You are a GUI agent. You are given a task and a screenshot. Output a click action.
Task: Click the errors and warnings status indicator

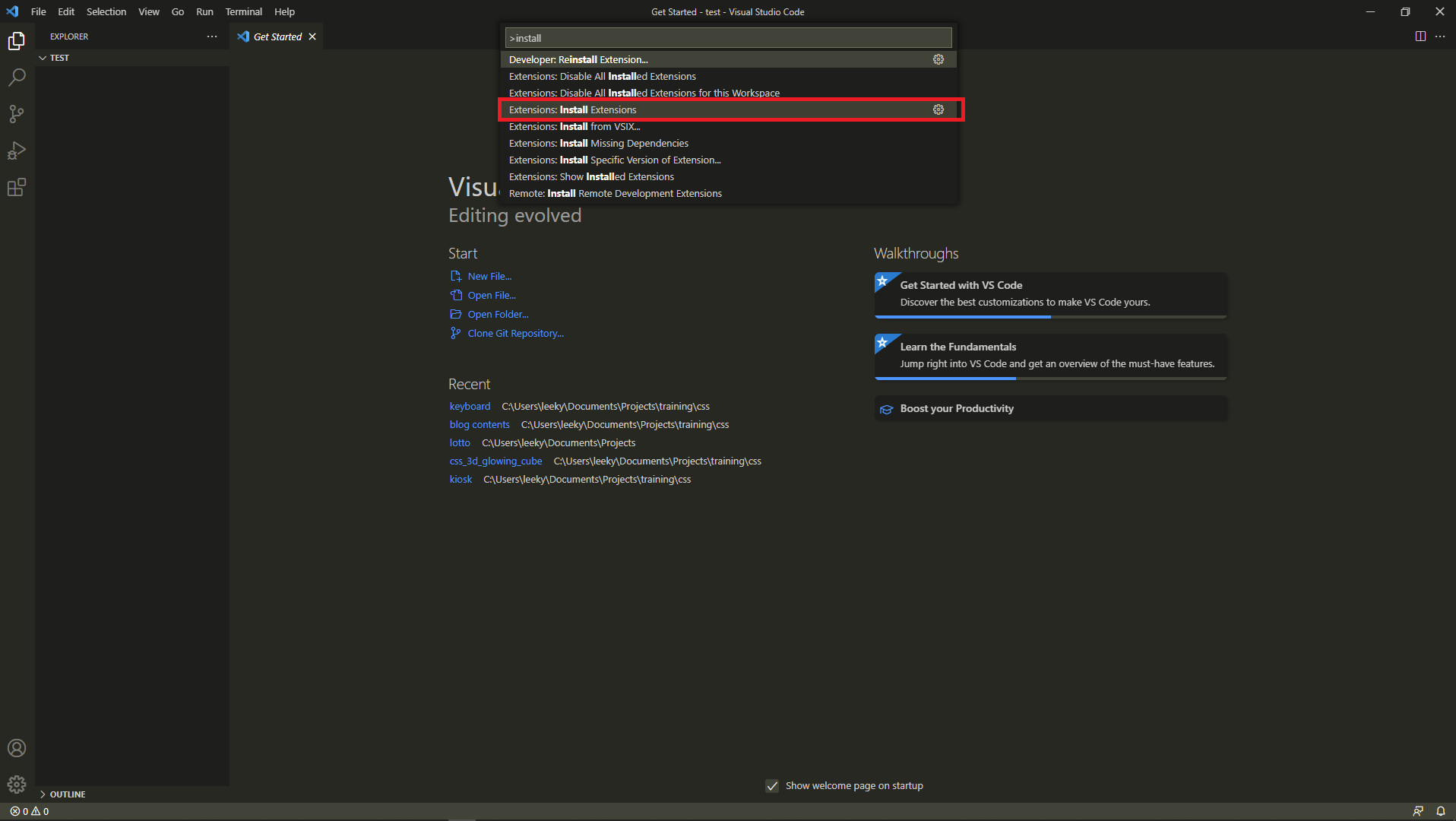pos(30,811)
